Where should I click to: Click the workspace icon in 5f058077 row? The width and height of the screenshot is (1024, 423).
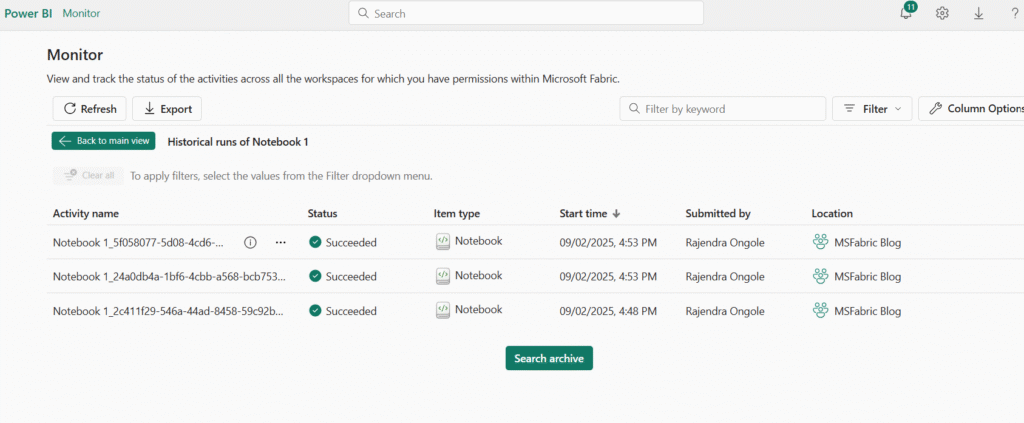click(x=820, y=242)
